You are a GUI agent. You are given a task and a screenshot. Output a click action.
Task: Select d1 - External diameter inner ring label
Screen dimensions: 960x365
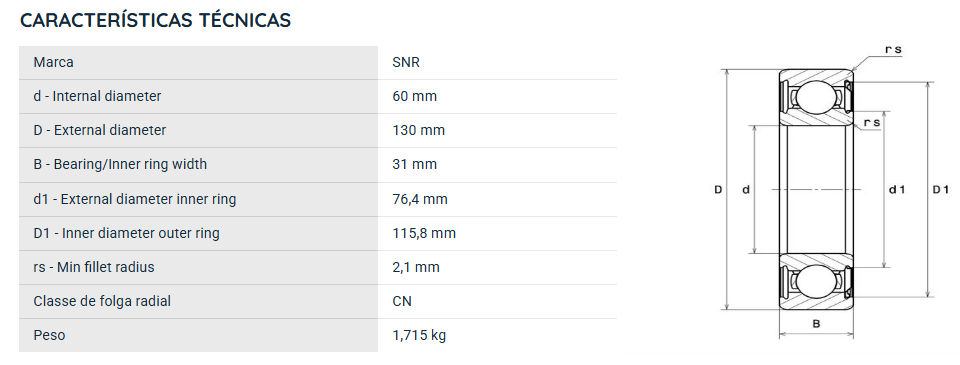tap(135, 199)
